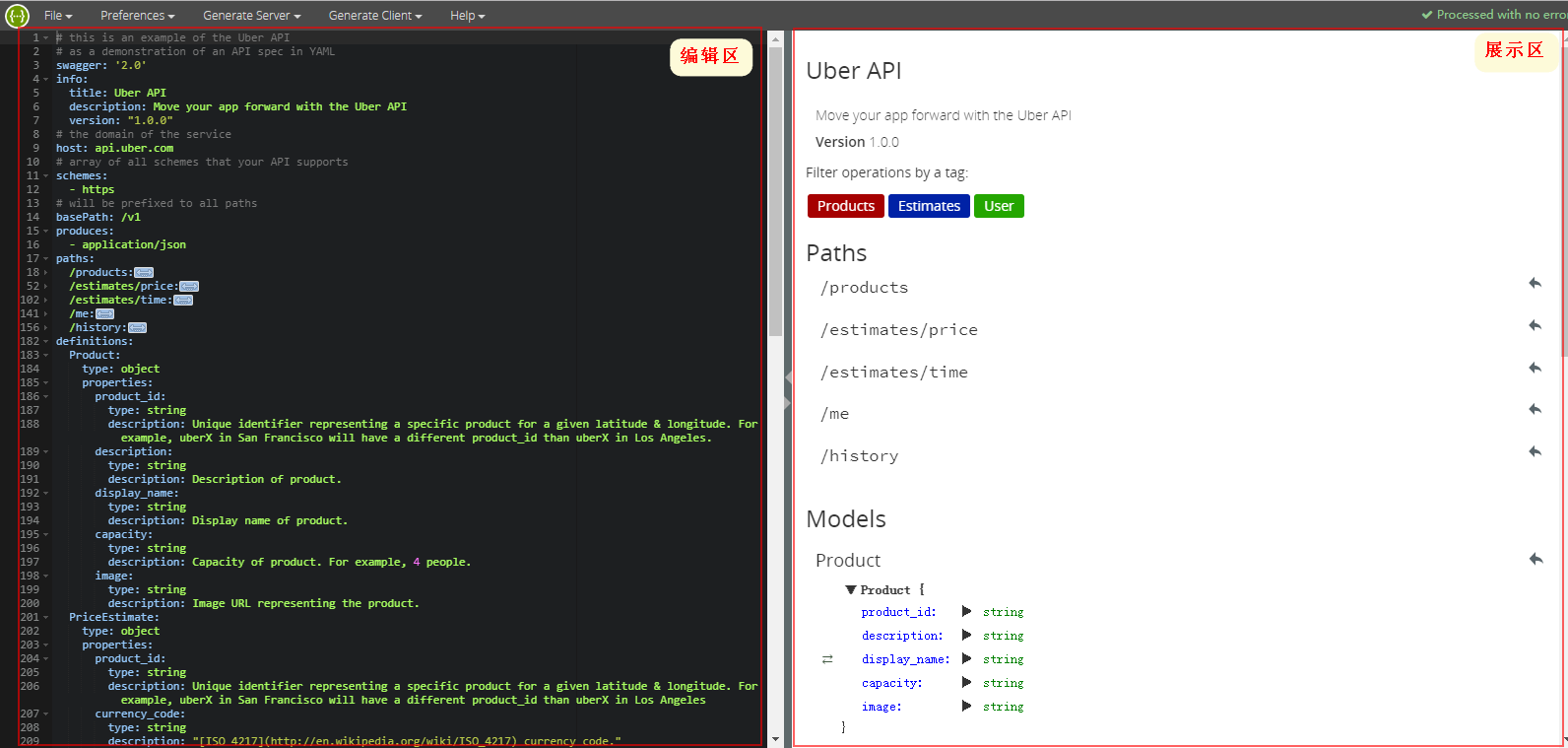Click the Product model heading
1568x748 pixels.
[x=848, y=561]
